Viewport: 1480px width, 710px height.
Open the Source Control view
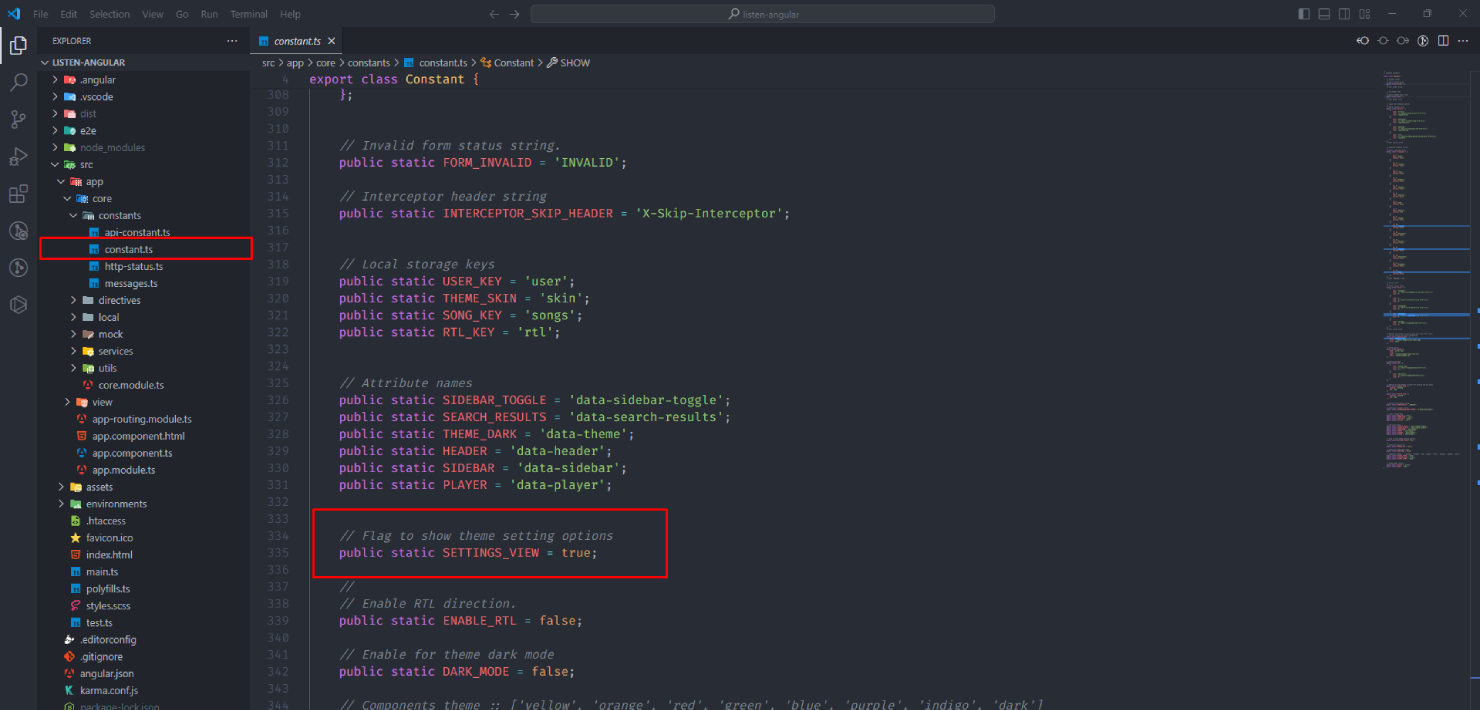[x=18, y=120]
